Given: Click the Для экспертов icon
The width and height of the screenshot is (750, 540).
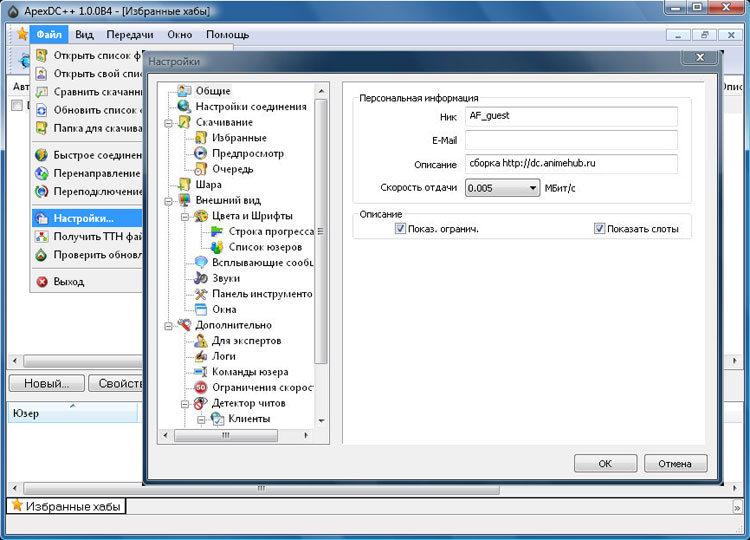Looking at the screenshot, I should pyautogui.click(x=200, y=341).
